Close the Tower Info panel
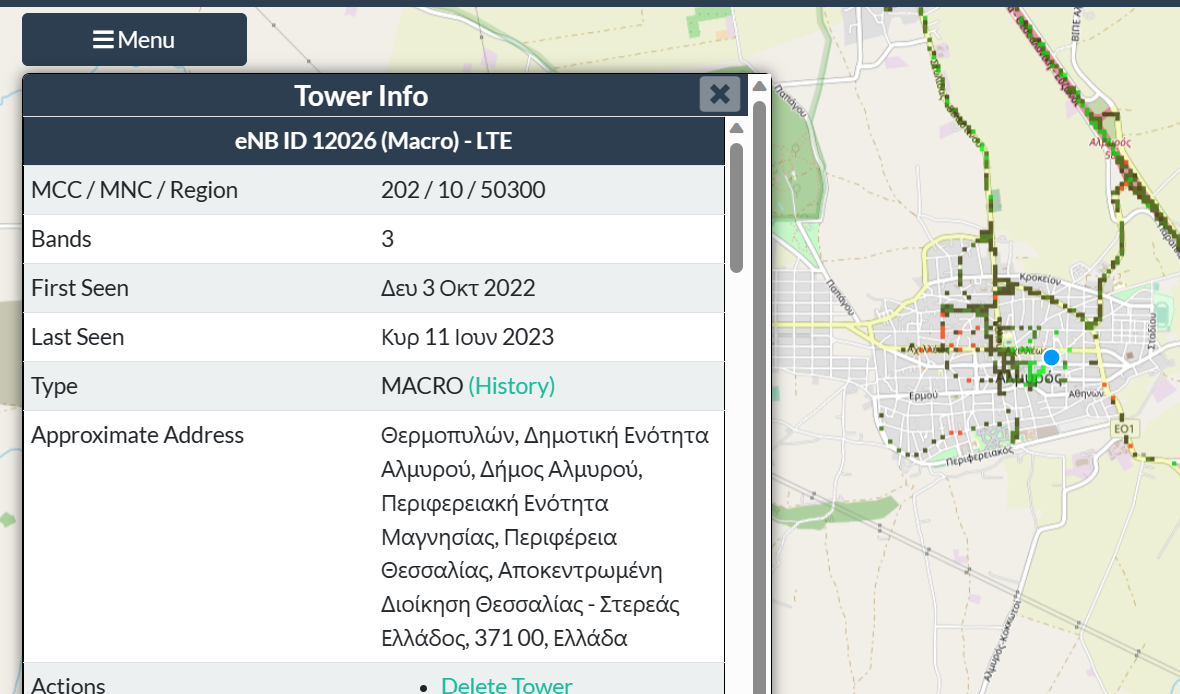This screenshot has height=694, width=1180. point(719,94)
